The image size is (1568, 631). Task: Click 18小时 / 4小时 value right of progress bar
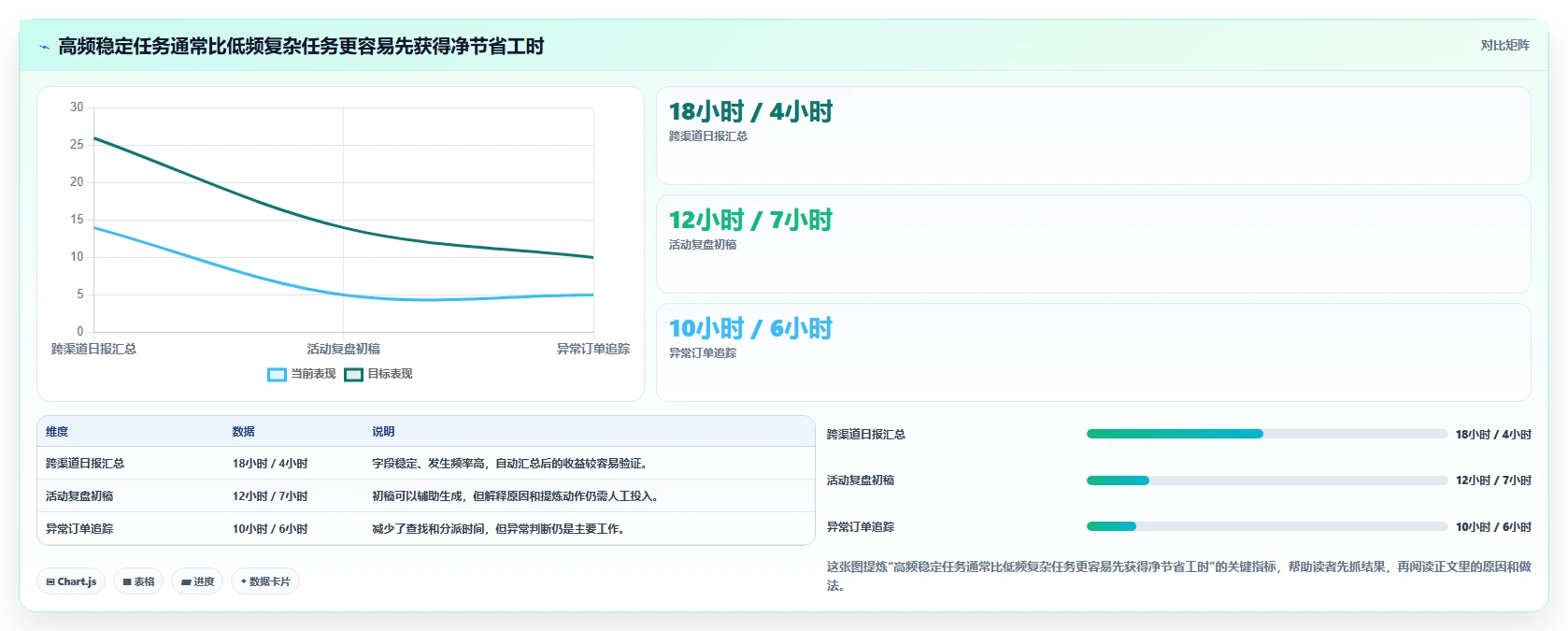[x=1493, y=435]
